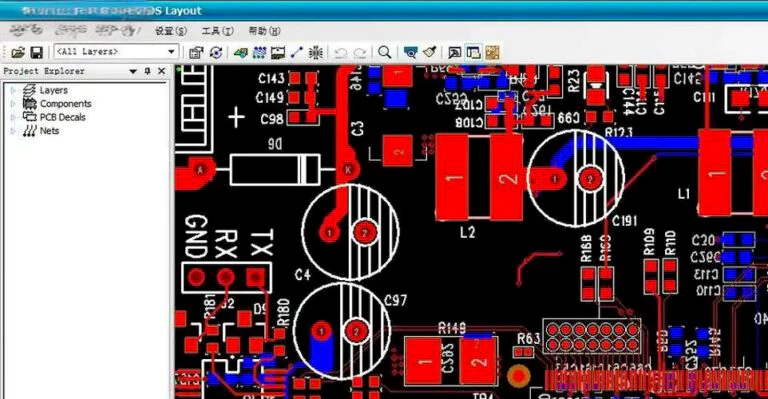Viewport: 768px width, 399px height.
Task: Select the L2 inductor label
Action: (468, 232)
